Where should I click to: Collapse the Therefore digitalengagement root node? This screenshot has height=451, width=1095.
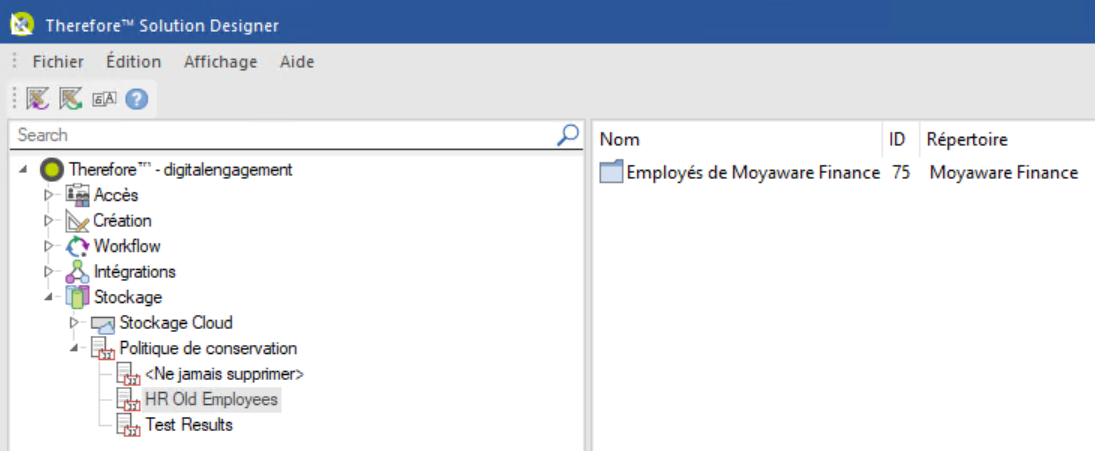24,170
